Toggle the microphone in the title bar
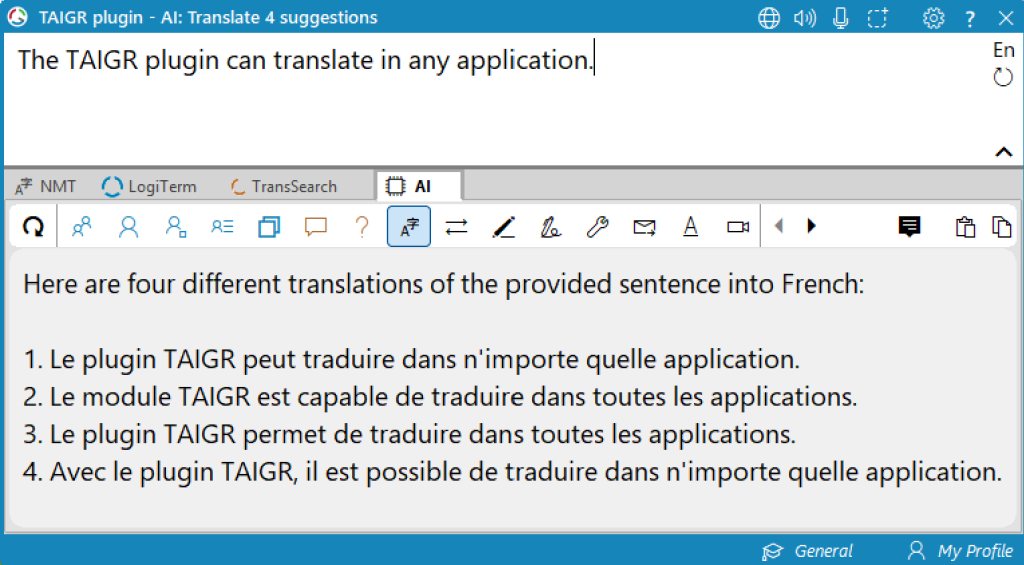Screen dimensions: 1024x565 [840, 18]
